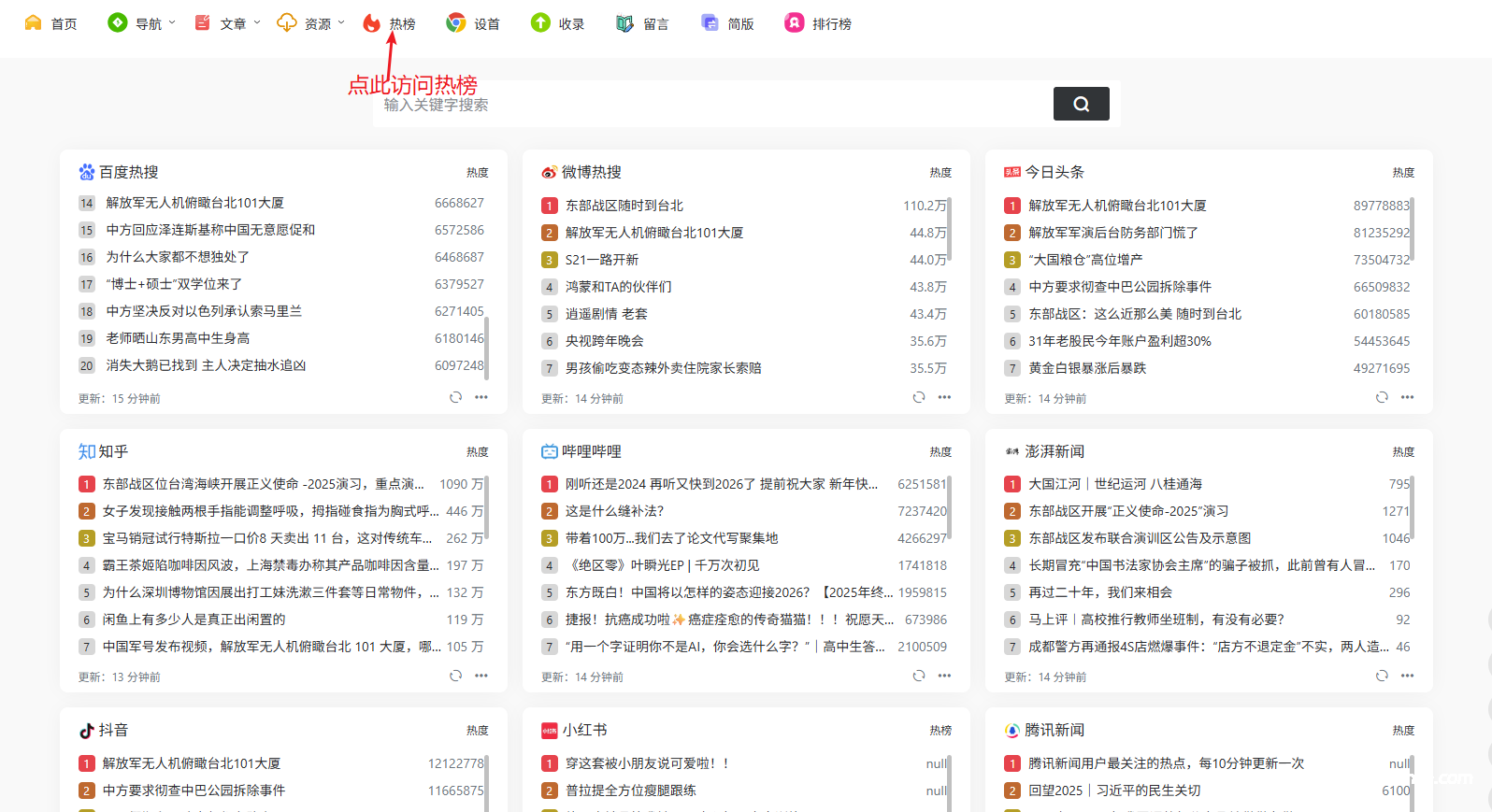Open the 简版 menu item
The height and width of the screenshot is (812, 1492).
pyautogui.click(x=740, y=23)
